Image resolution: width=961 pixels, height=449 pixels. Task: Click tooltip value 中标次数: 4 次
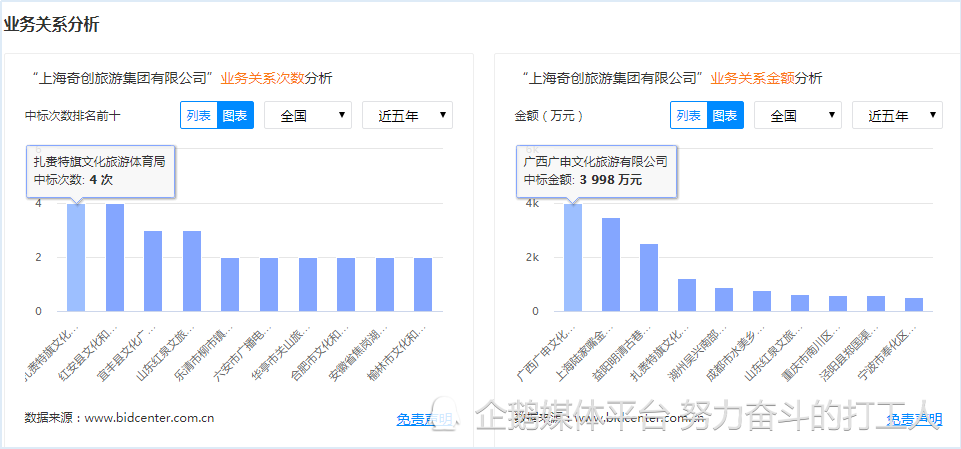[73, 180]
